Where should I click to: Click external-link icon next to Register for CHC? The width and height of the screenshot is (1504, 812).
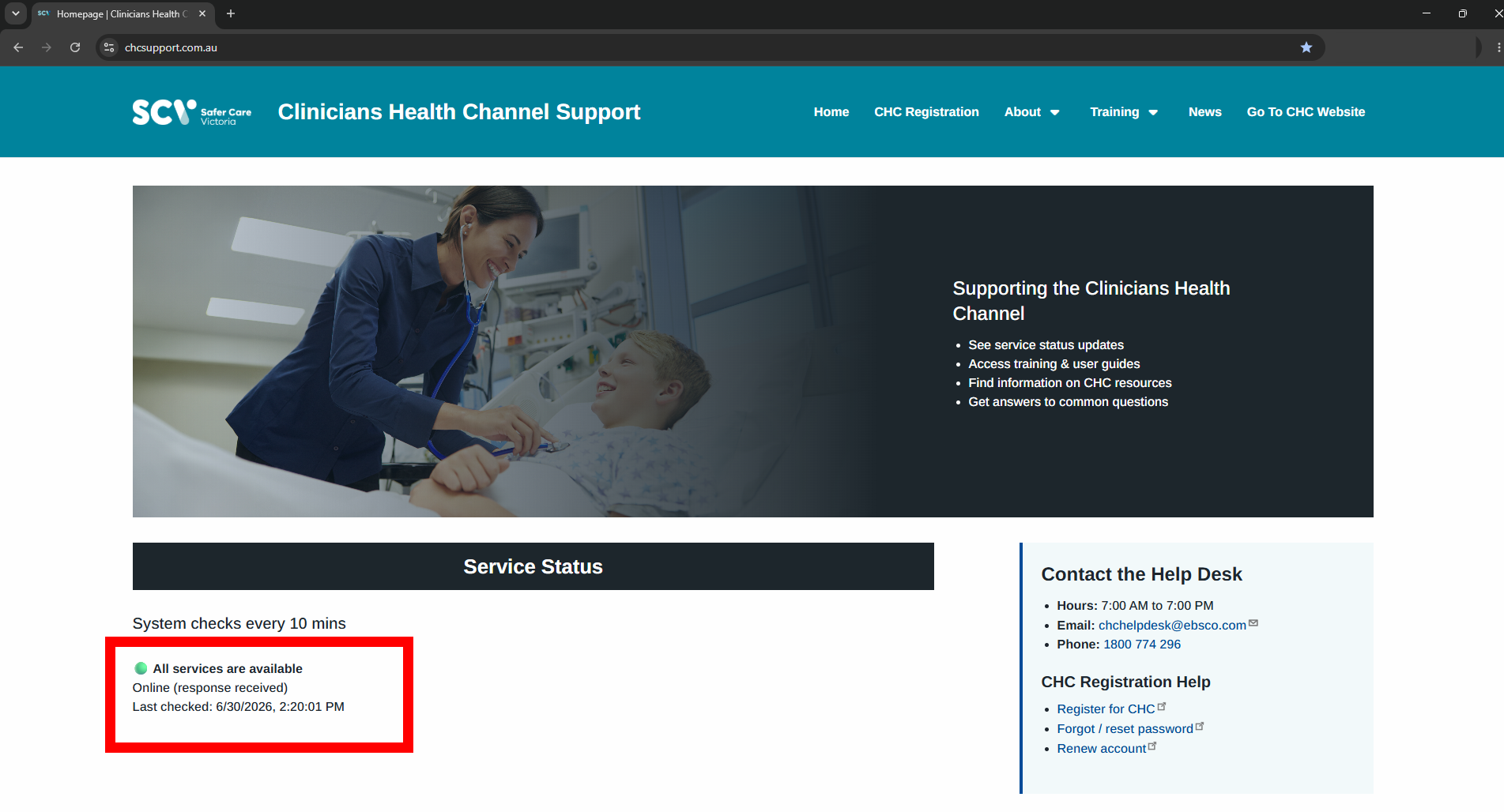pos(1162,707)
